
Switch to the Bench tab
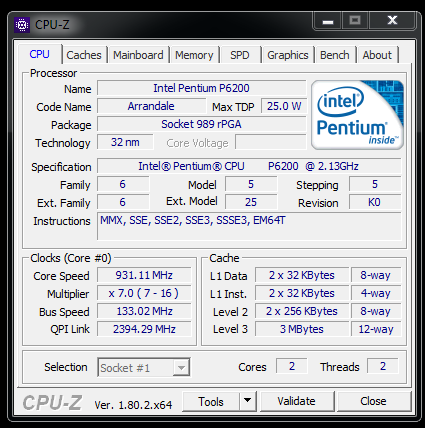pyautogui.click(x=335, y=55)
